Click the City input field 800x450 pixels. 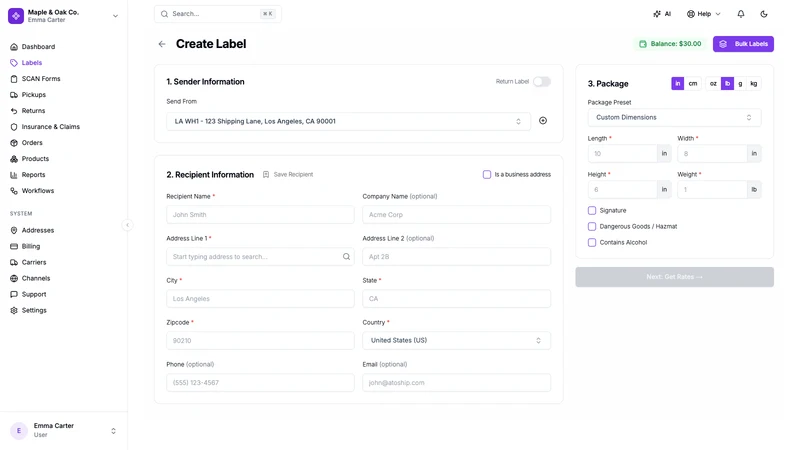click(x=260, y=298)
